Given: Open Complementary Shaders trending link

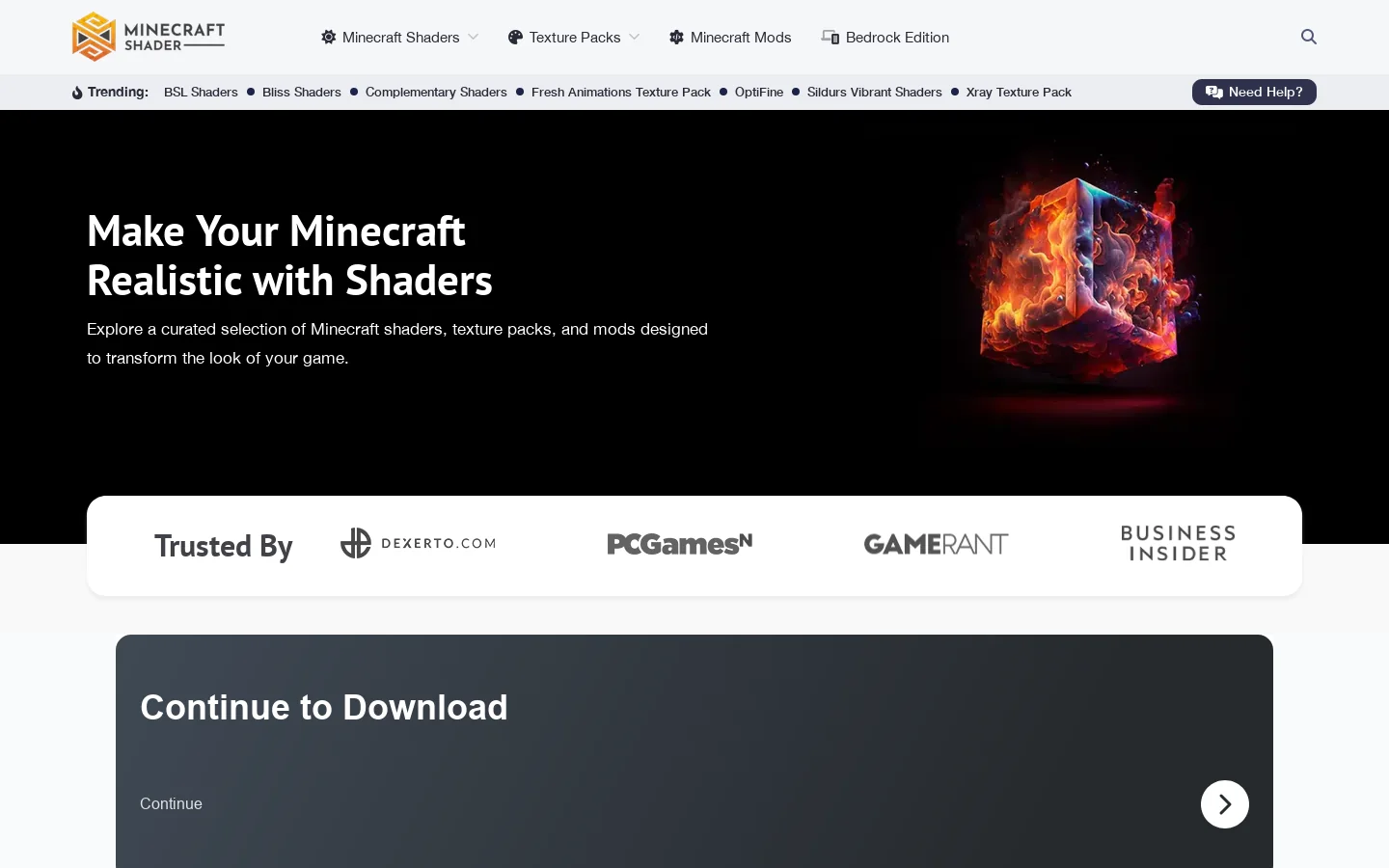Looking at the screenshot, I should click(x=436, y=92).
